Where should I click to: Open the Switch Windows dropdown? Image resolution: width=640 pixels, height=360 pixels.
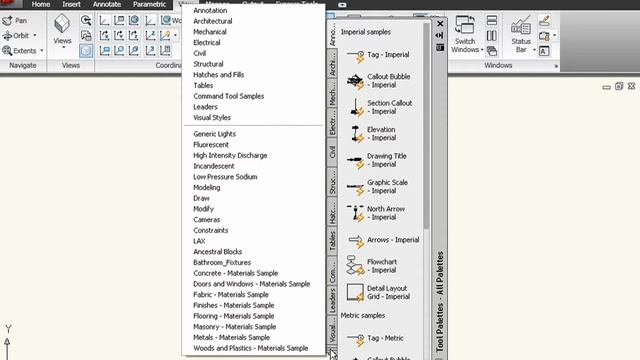482,50
